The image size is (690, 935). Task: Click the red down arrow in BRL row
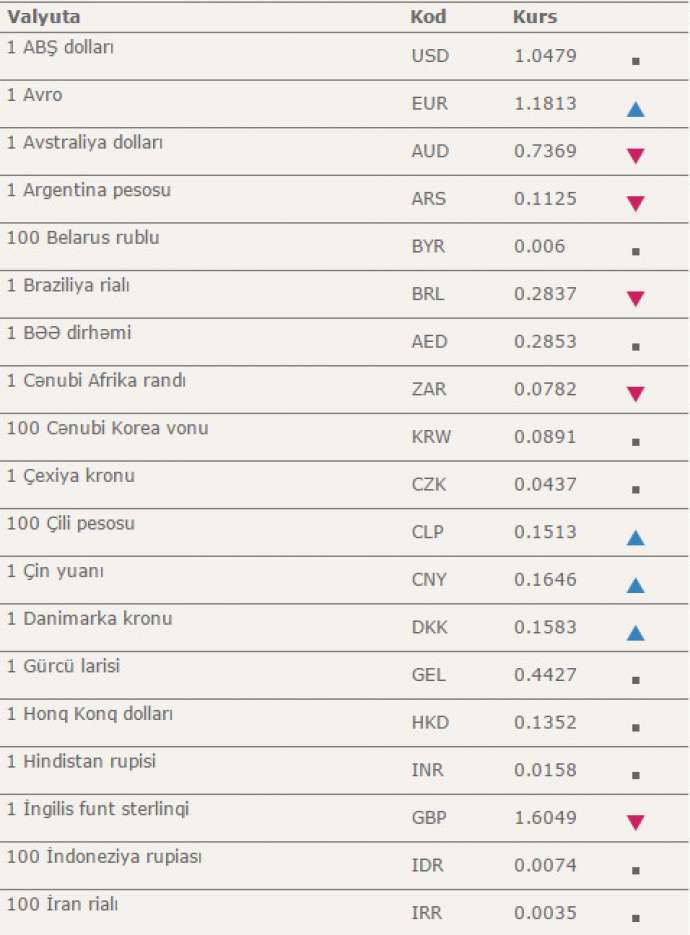point(636,299)
